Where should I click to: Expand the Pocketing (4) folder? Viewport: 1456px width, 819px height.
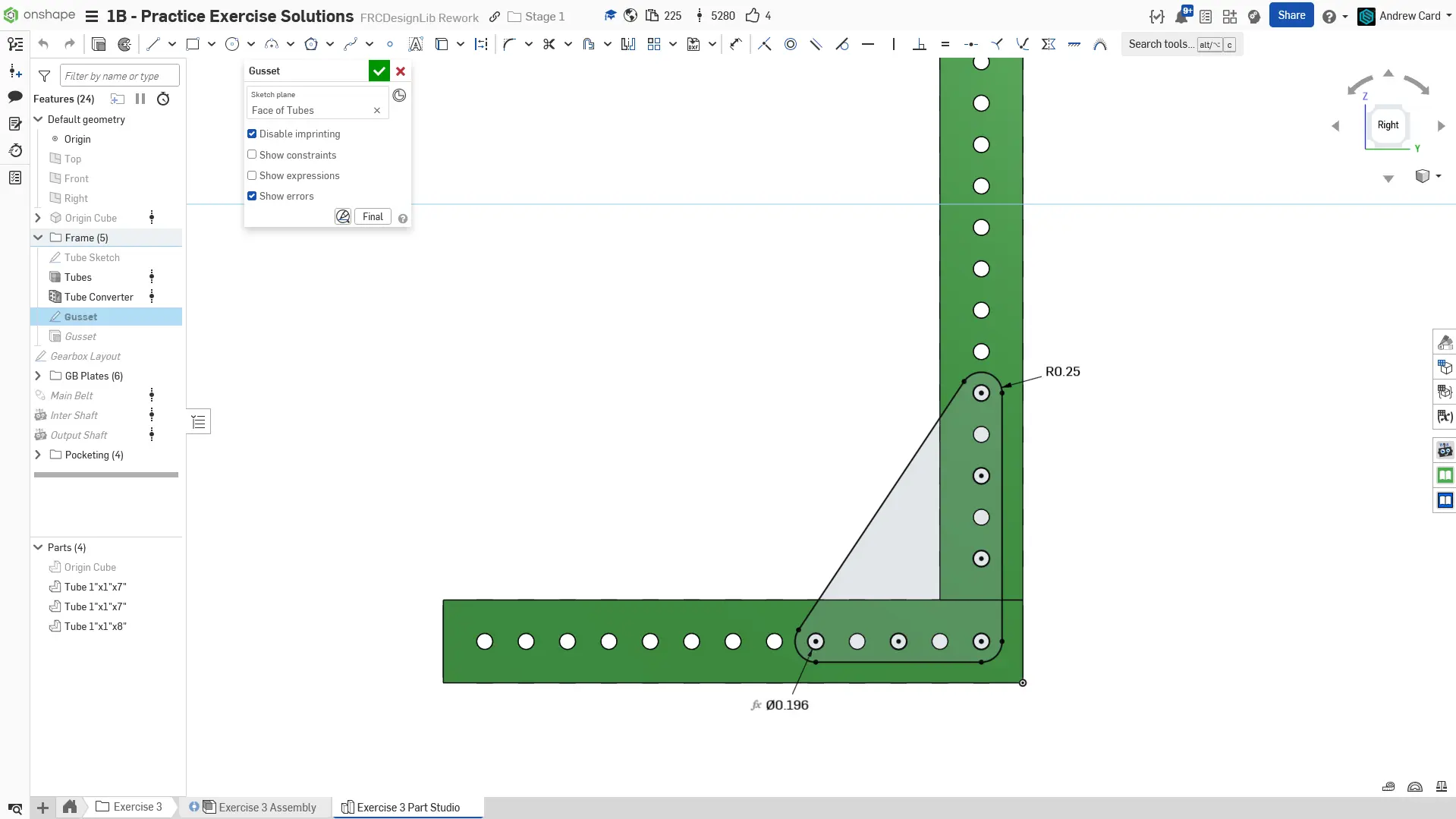pyautogui.click(x=38, y=455)
